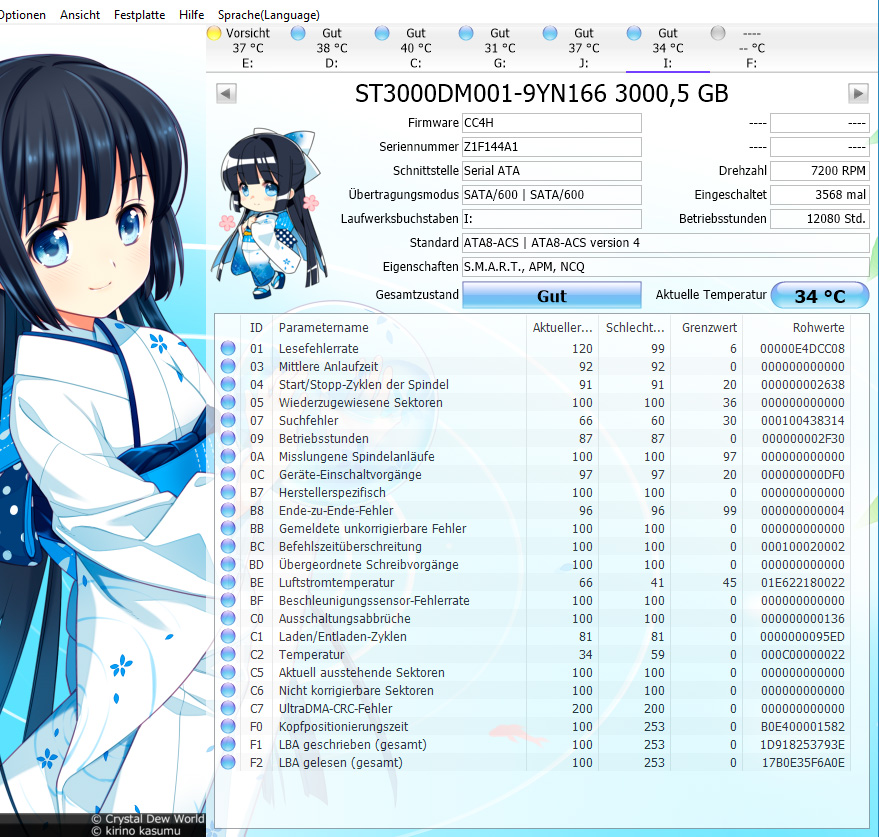Click the 34 °C temperature button
This screenshot has height=837, width=879.
coord(820,295)
